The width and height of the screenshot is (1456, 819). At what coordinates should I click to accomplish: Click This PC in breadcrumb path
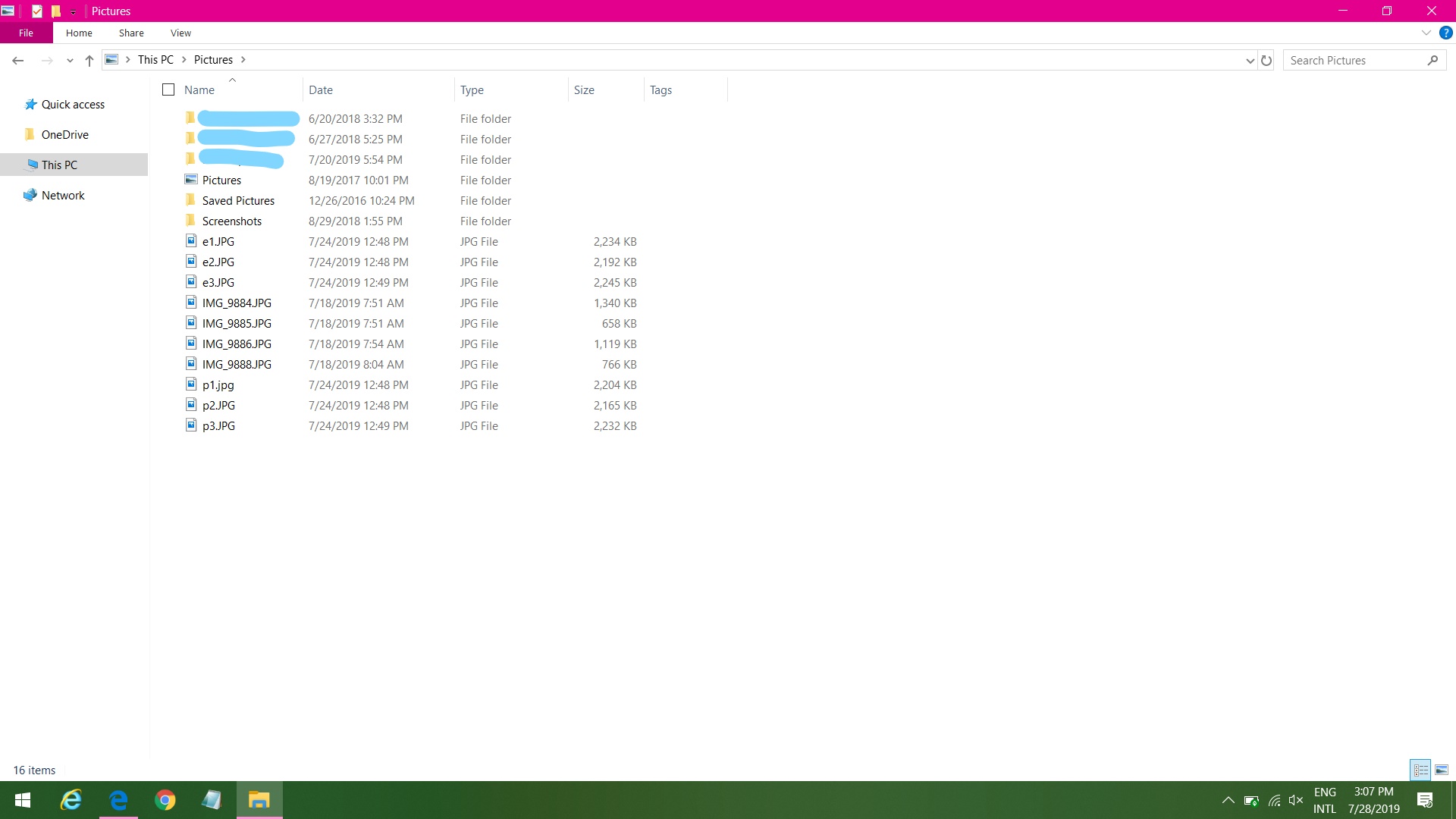point(155,60)
